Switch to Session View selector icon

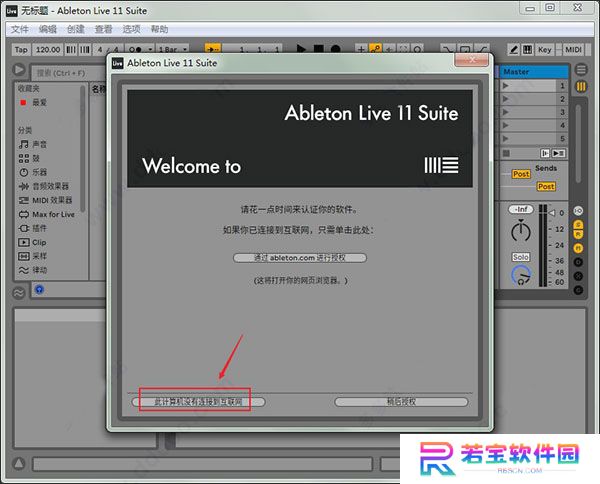pos(581,86)
